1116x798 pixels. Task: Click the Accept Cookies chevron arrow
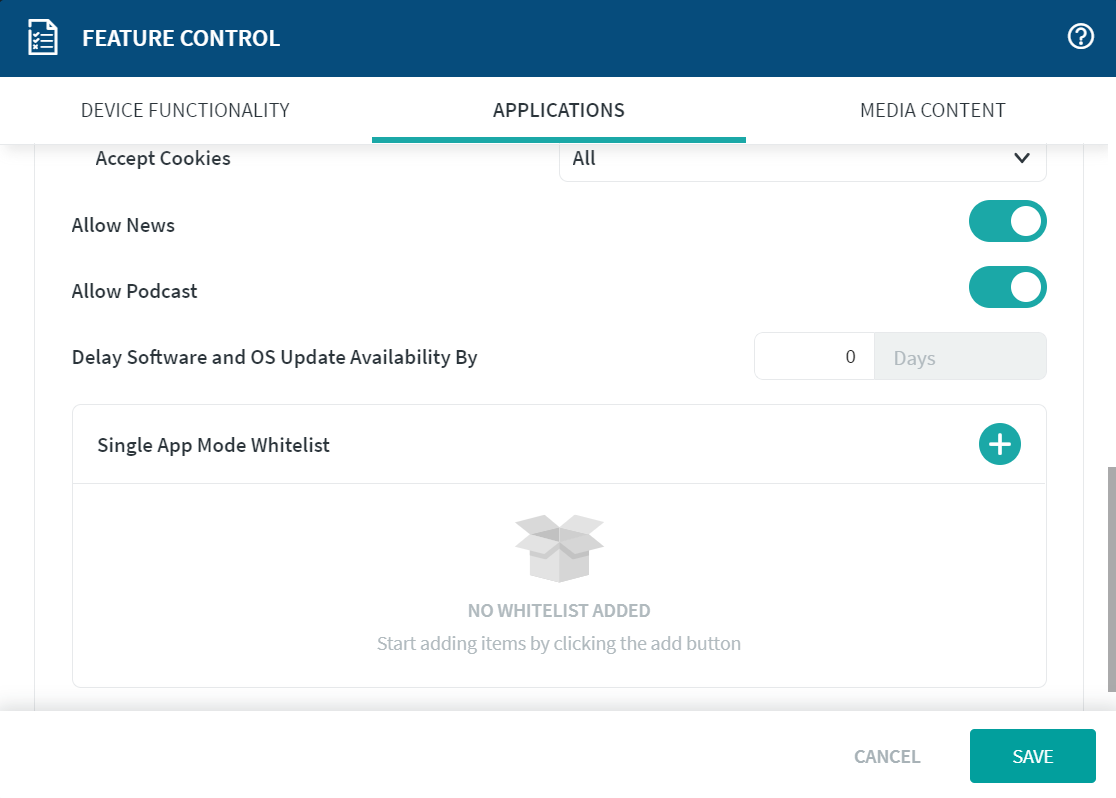pyautogui.click(x=1021, y=159)
